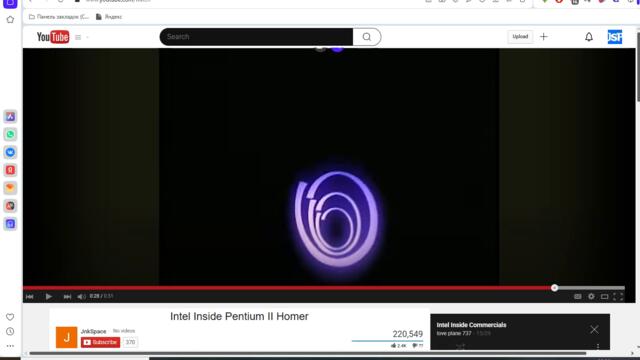640x360 pixels.
Task: Open the orange mail app in sidebar
Action: click(10, 188)
